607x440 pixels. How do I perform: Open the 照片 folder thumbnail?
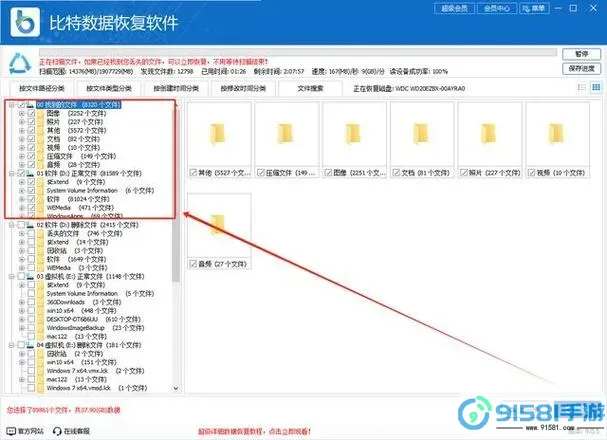tap(490, 134)
